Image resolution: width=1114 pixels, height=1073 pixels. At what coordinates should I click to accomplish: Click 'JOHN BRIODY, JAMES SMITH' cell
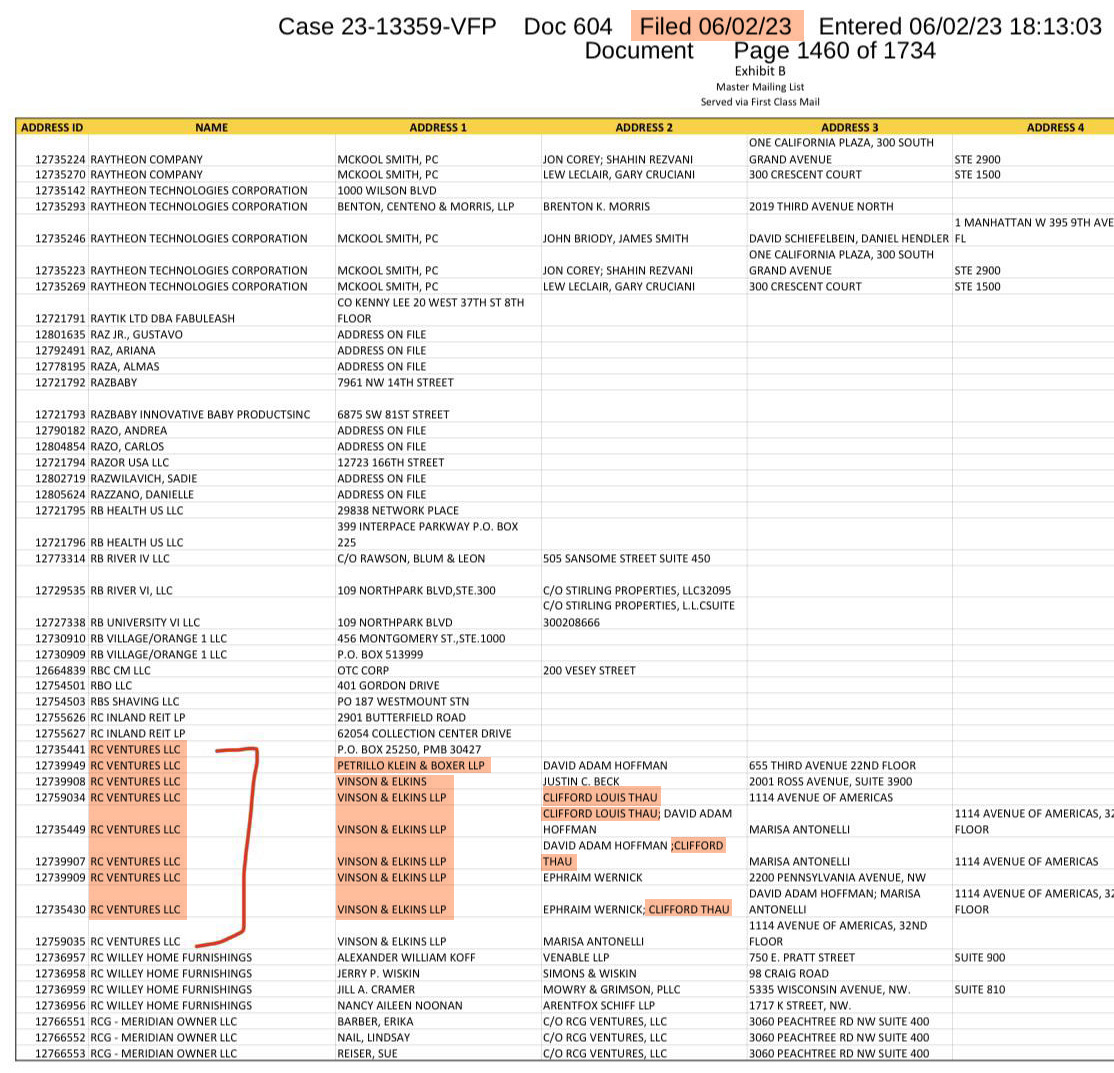615,239
